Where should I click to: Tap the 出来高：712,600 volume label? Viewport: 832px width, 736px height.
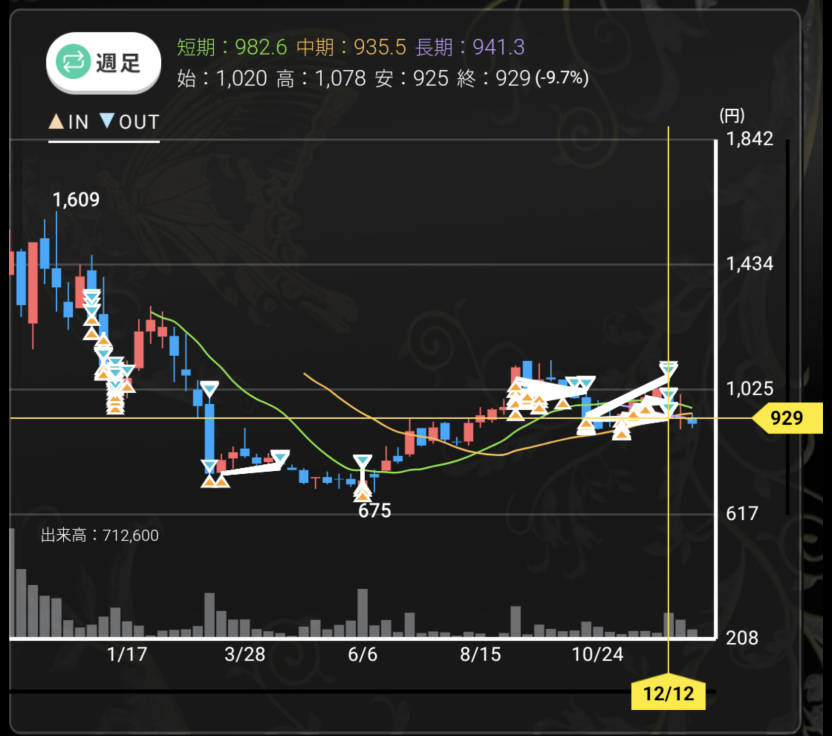tap(100, 535)
